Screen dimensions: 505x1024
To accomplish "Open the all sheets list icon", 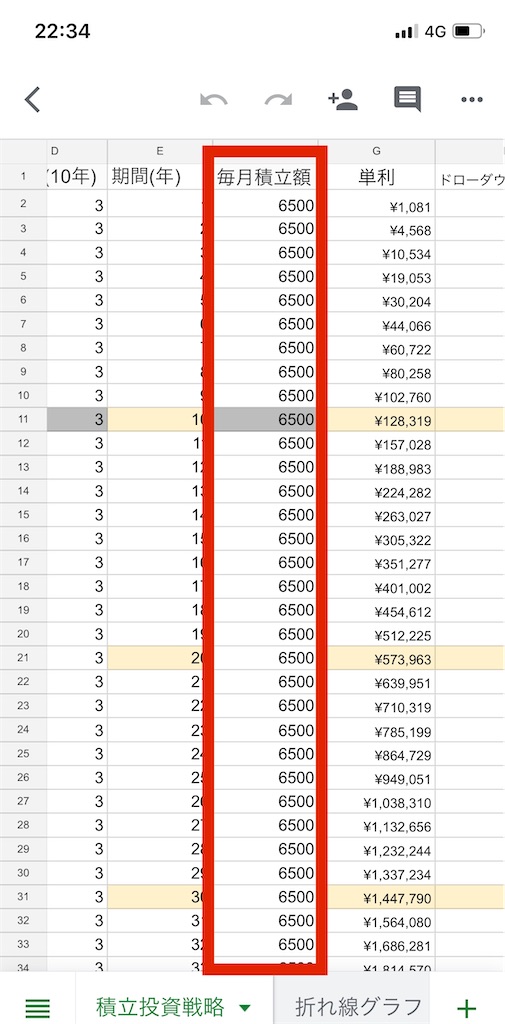I will [37, 1008].
